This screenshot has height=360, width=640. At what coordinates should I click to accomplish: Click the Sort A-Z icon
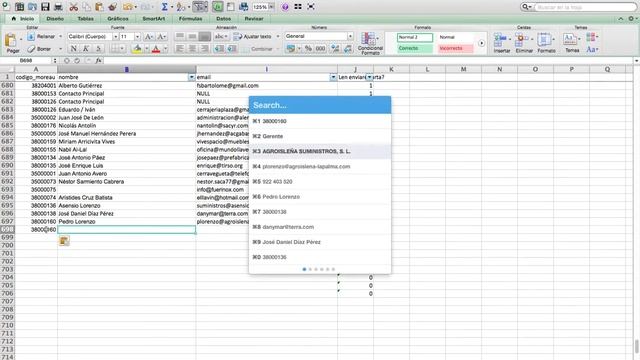[180, 7]
